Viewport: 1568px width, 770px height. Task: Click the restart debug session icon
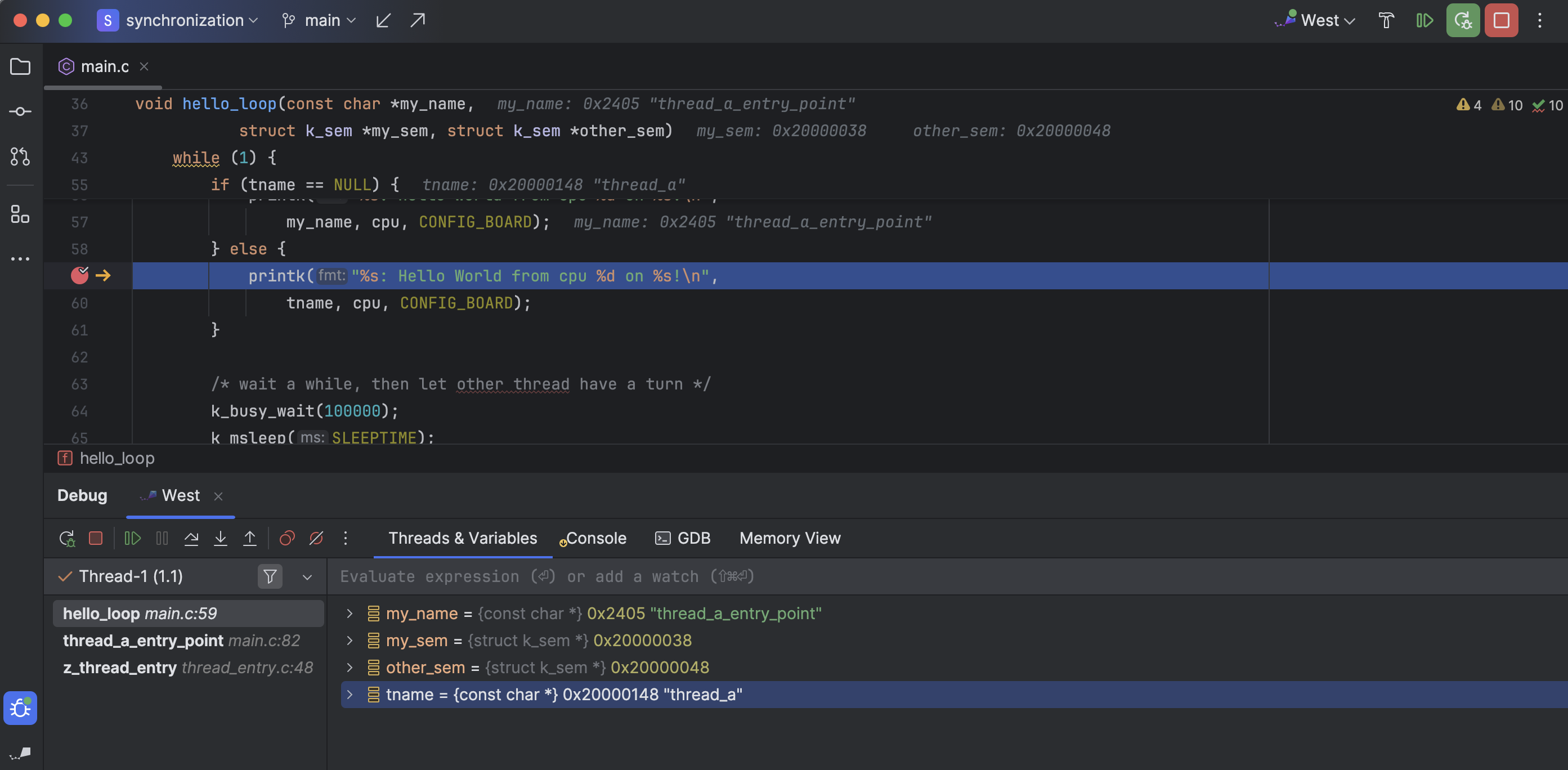[68, 539]
